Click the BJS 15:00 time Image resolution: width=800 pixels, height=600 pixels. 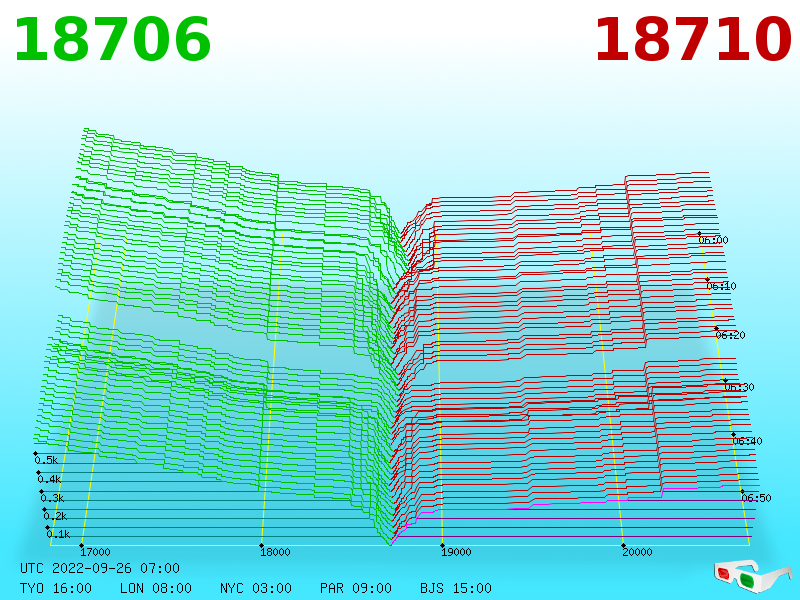[456, 588]
